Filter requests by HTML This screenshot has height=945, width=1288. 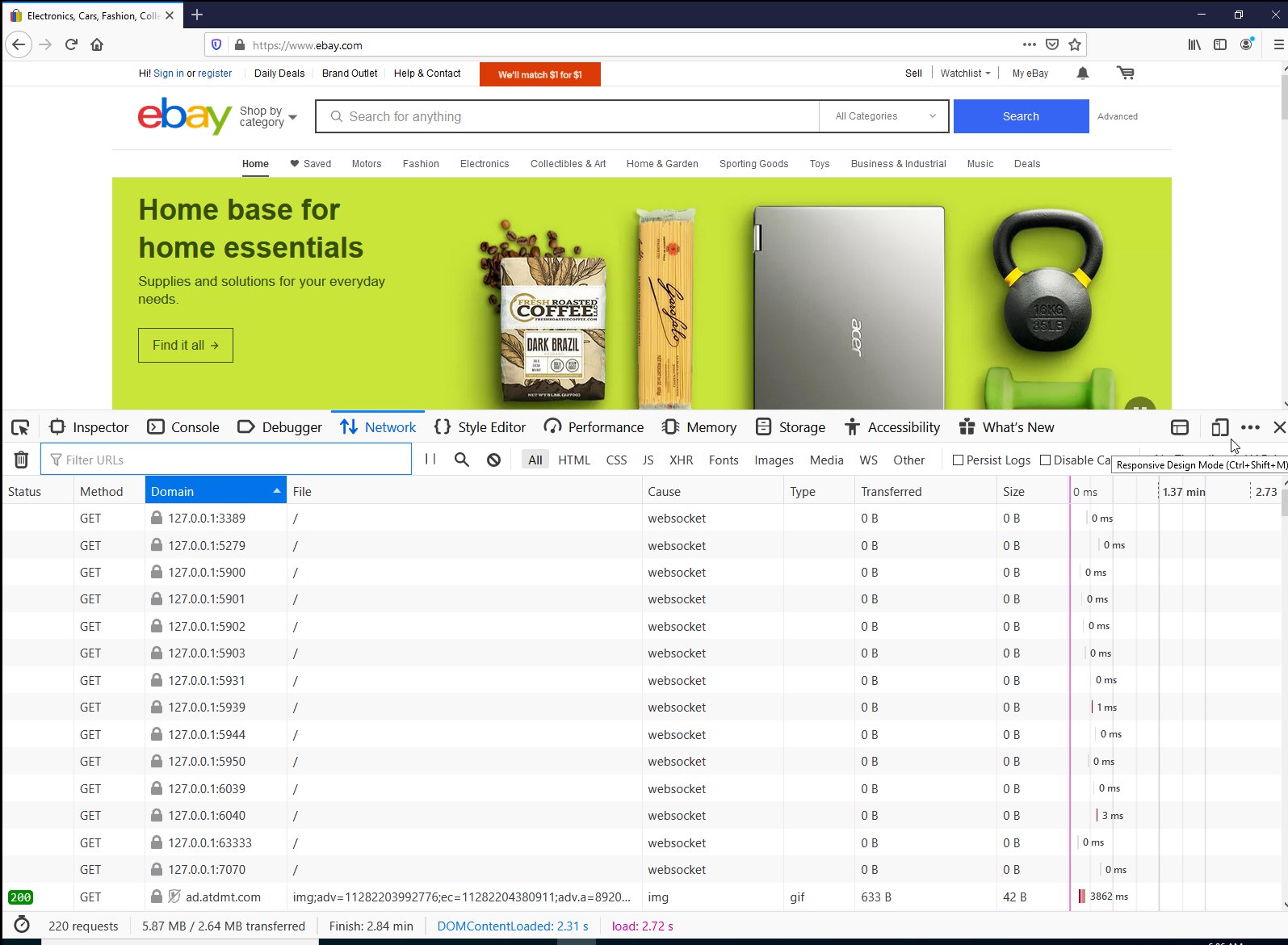[x=574, y=460]
